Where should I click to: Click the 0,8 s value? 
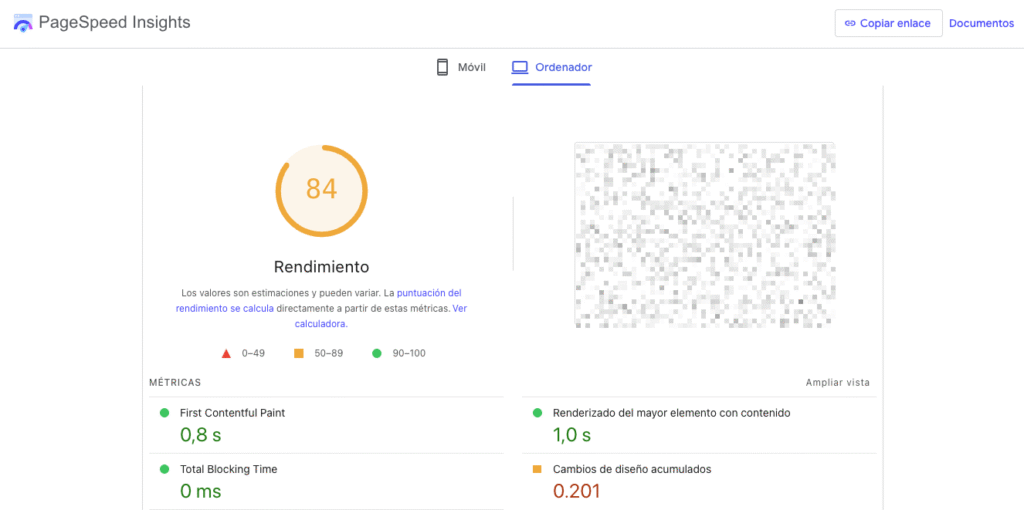point(201,435)
